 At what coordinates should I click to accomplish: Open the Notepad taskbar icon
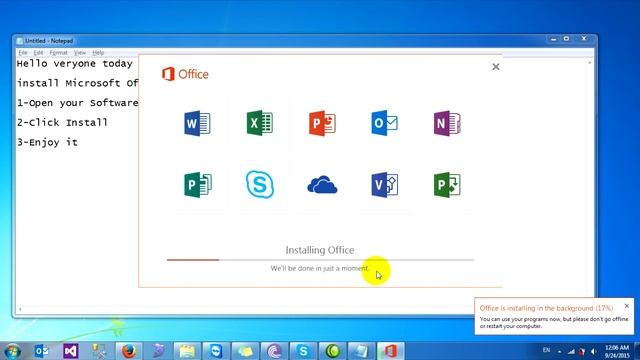pos(361,351)
